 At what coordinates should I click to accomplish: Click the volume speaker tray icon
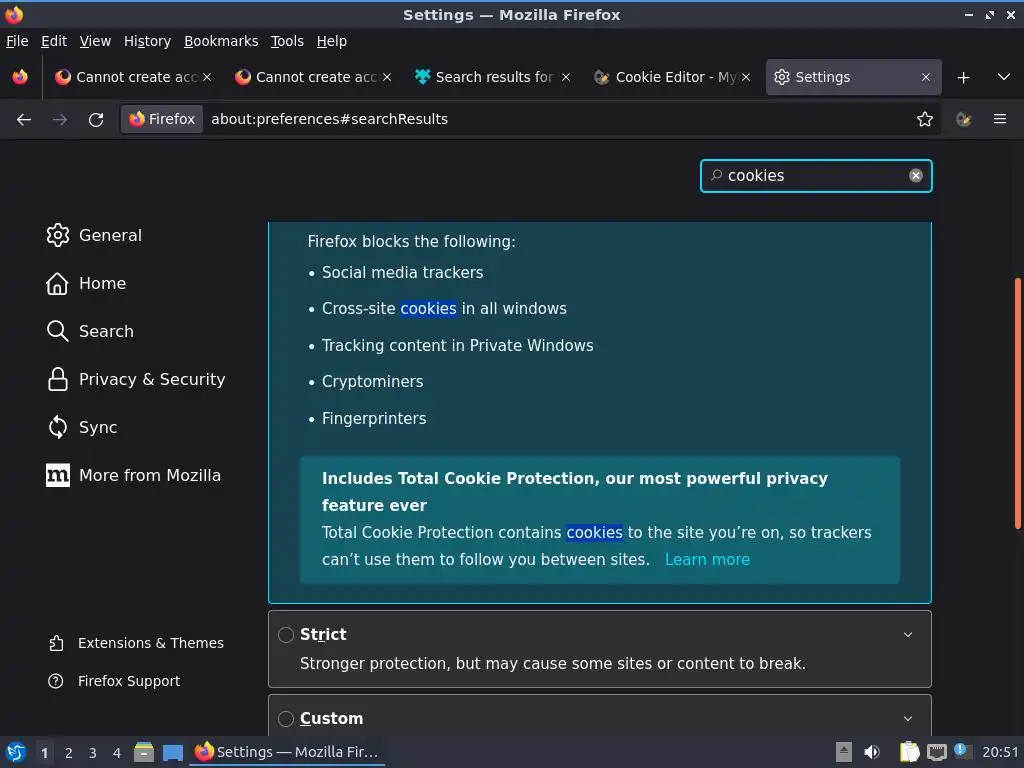tap(872, 752)
